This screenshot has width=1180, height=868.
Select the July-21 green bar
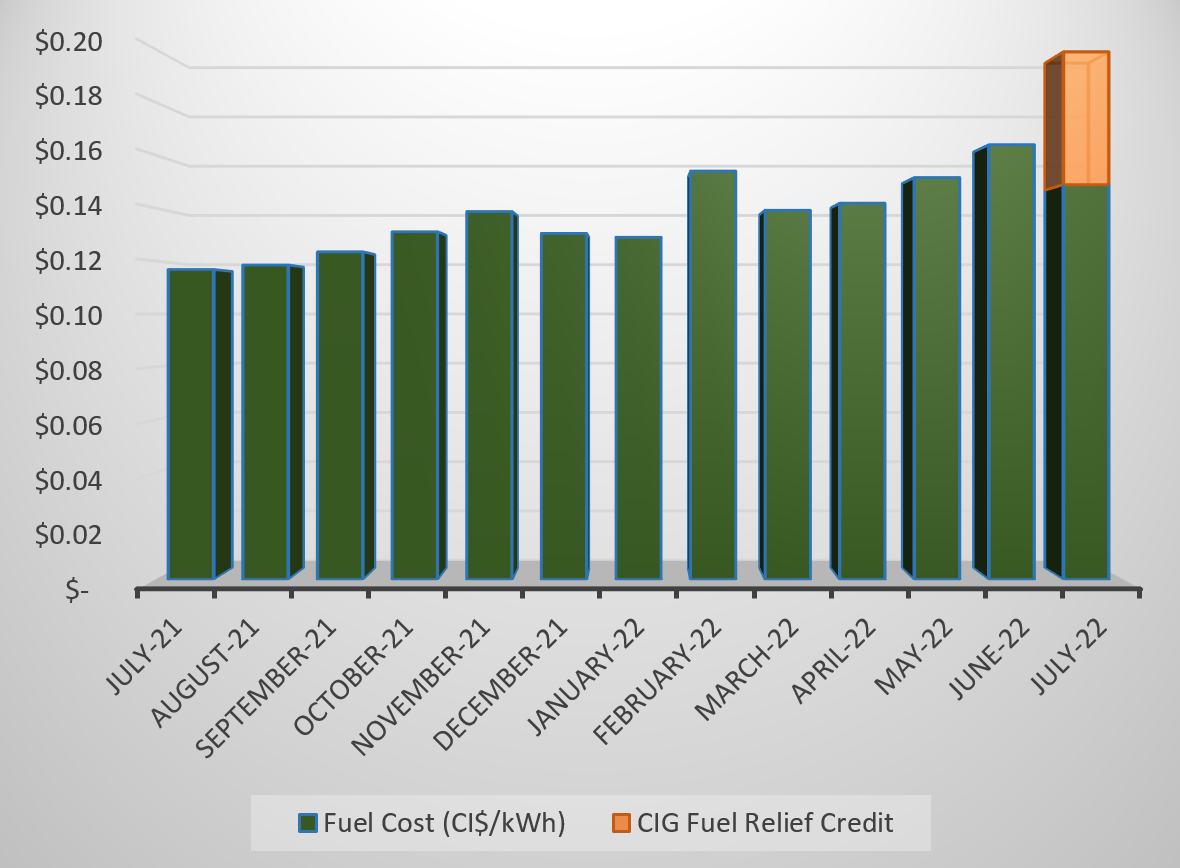click(x=190, y=425)
